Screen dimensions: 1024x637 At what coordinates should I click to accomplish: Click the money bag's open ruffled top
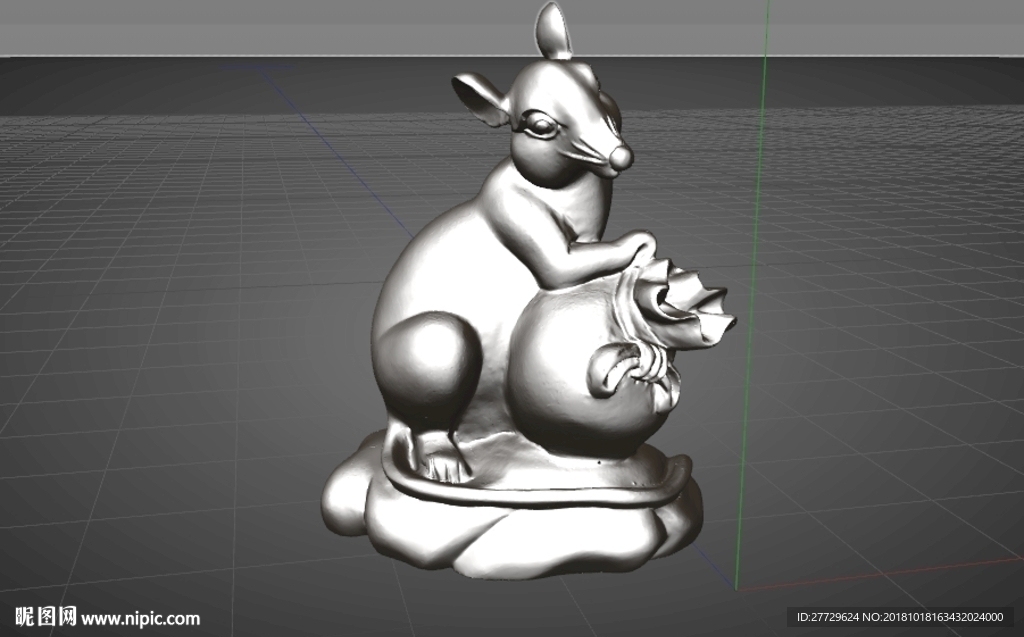(684, 303)
